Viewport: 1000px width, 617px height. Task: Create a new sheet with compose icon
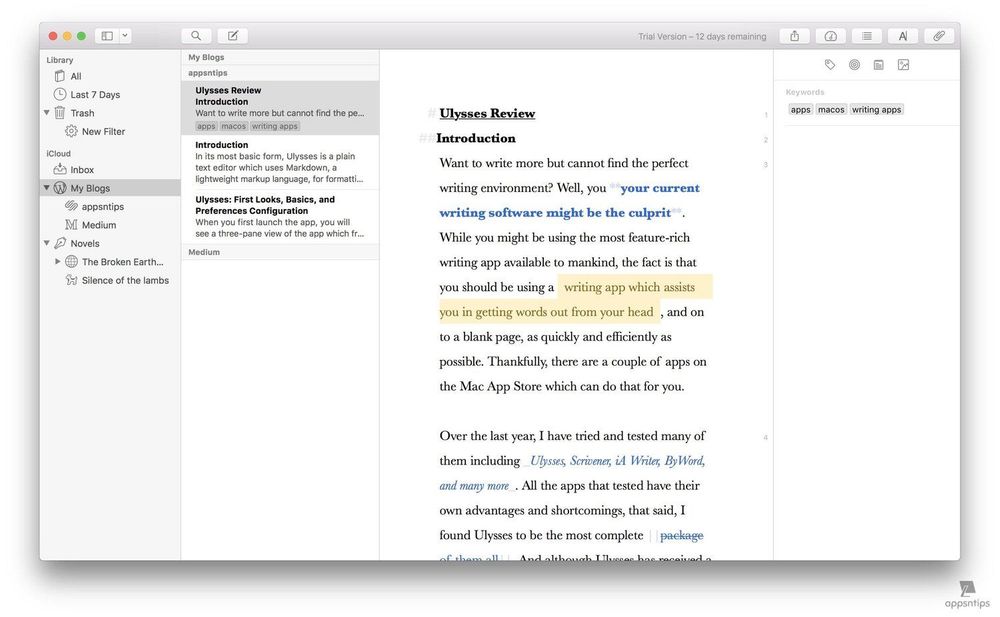coord(232,35)
